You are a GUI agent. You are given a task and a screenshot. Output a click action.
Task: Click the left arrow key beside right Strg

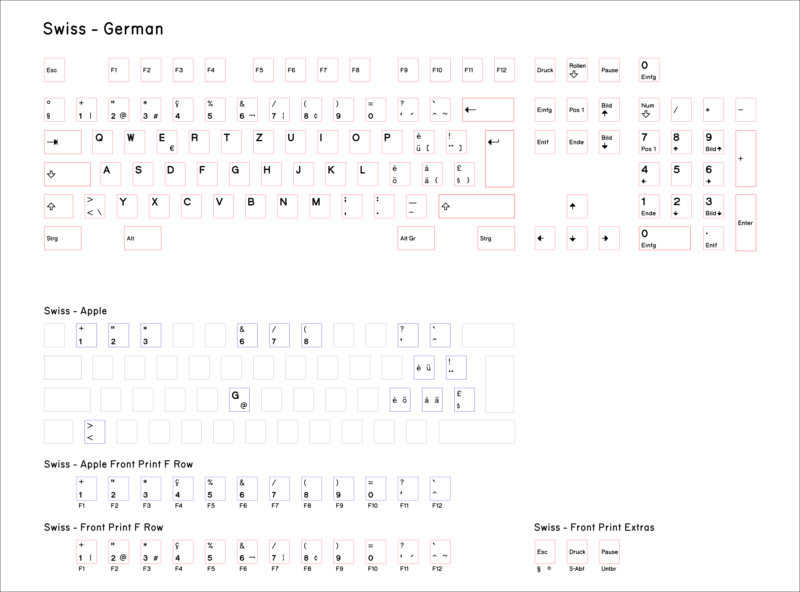click(x=545, y=238)
